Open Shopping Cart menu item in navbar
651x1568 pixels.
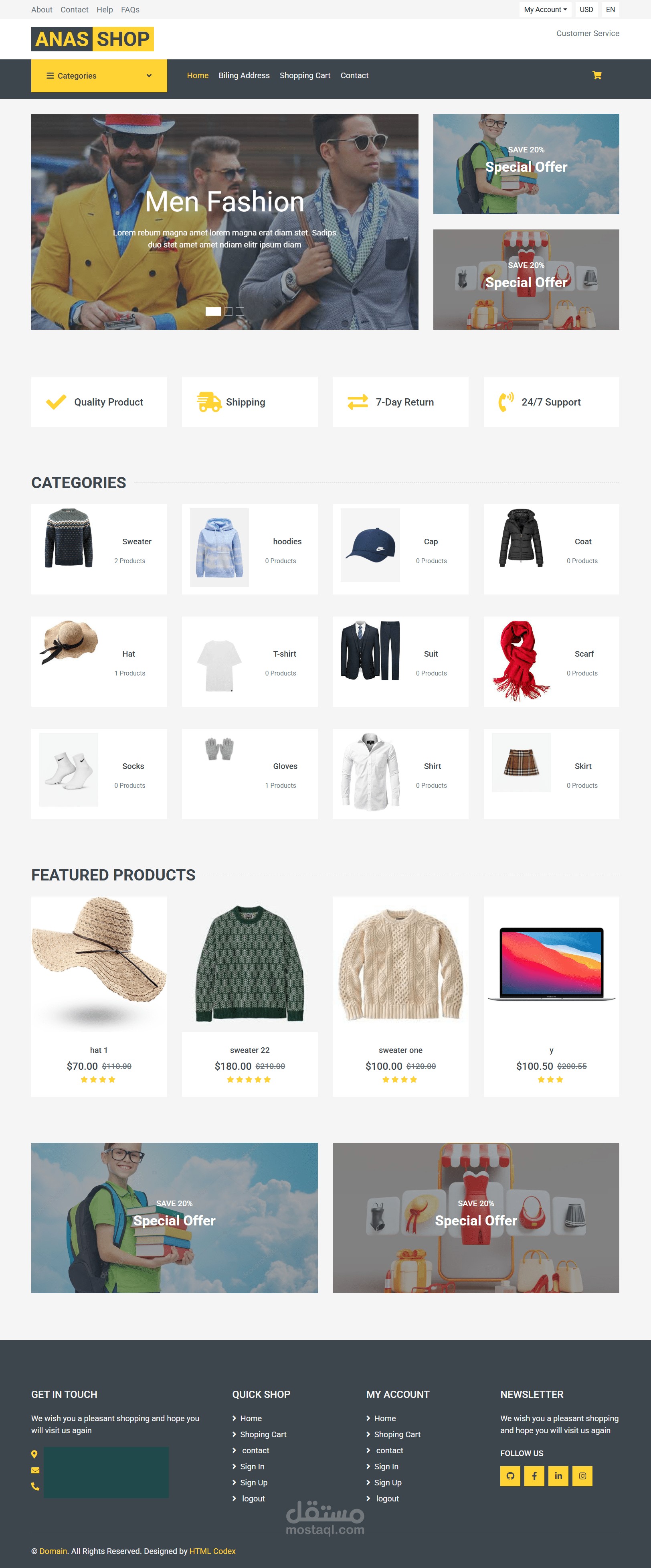305,75
